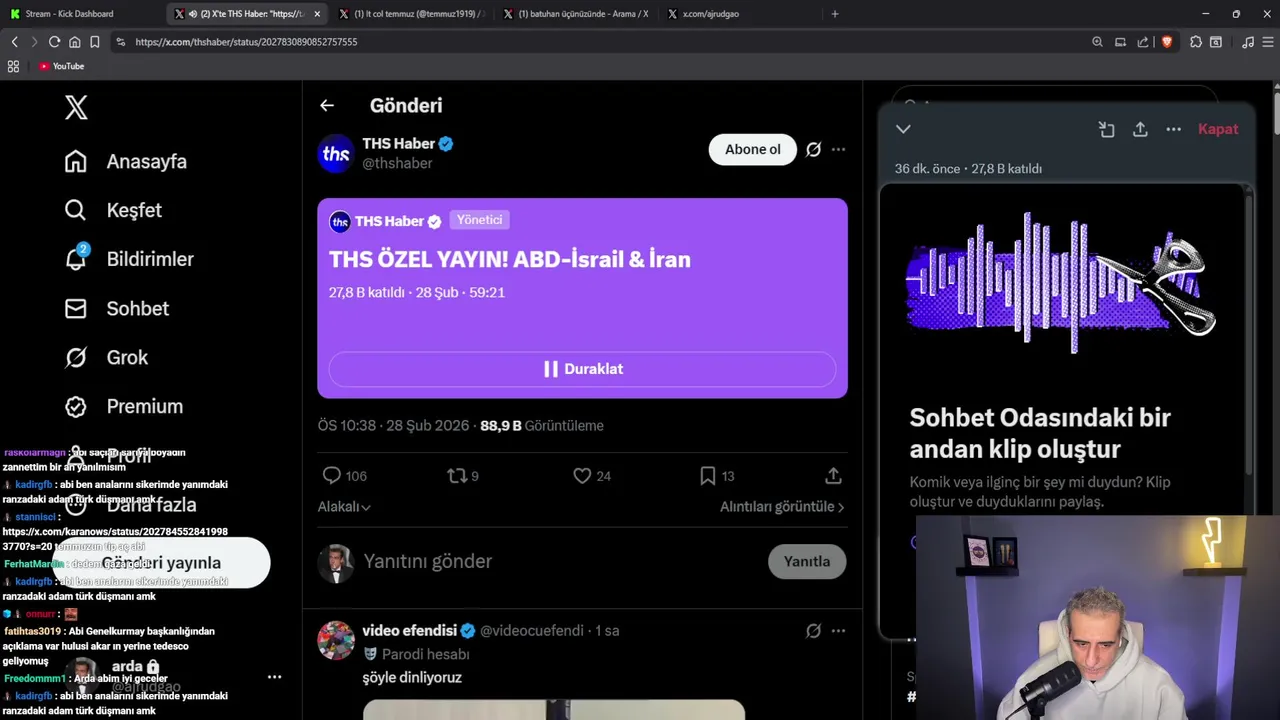Click the pop-out icon in audio panel
The height and width of the screenshot is (720, 1280).
tap(1106, 129)
